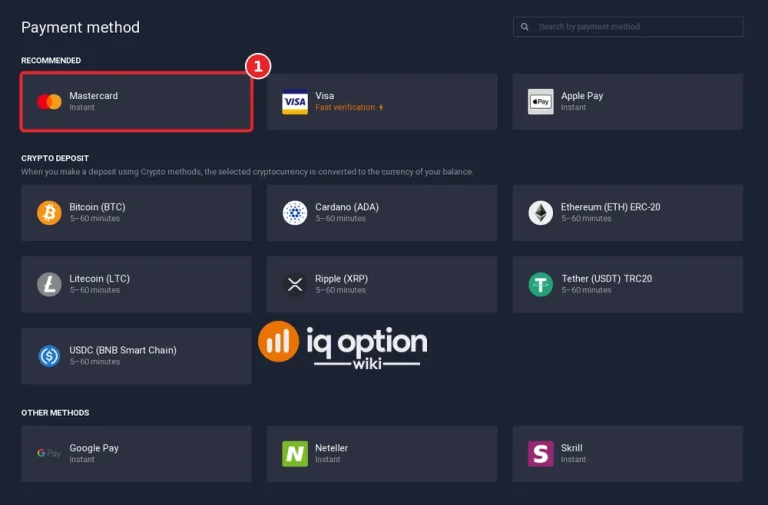Viewport: 768px width, 505px height.
Task: Click 'Instant' text under Neteller
Action: tap(328, 459)
